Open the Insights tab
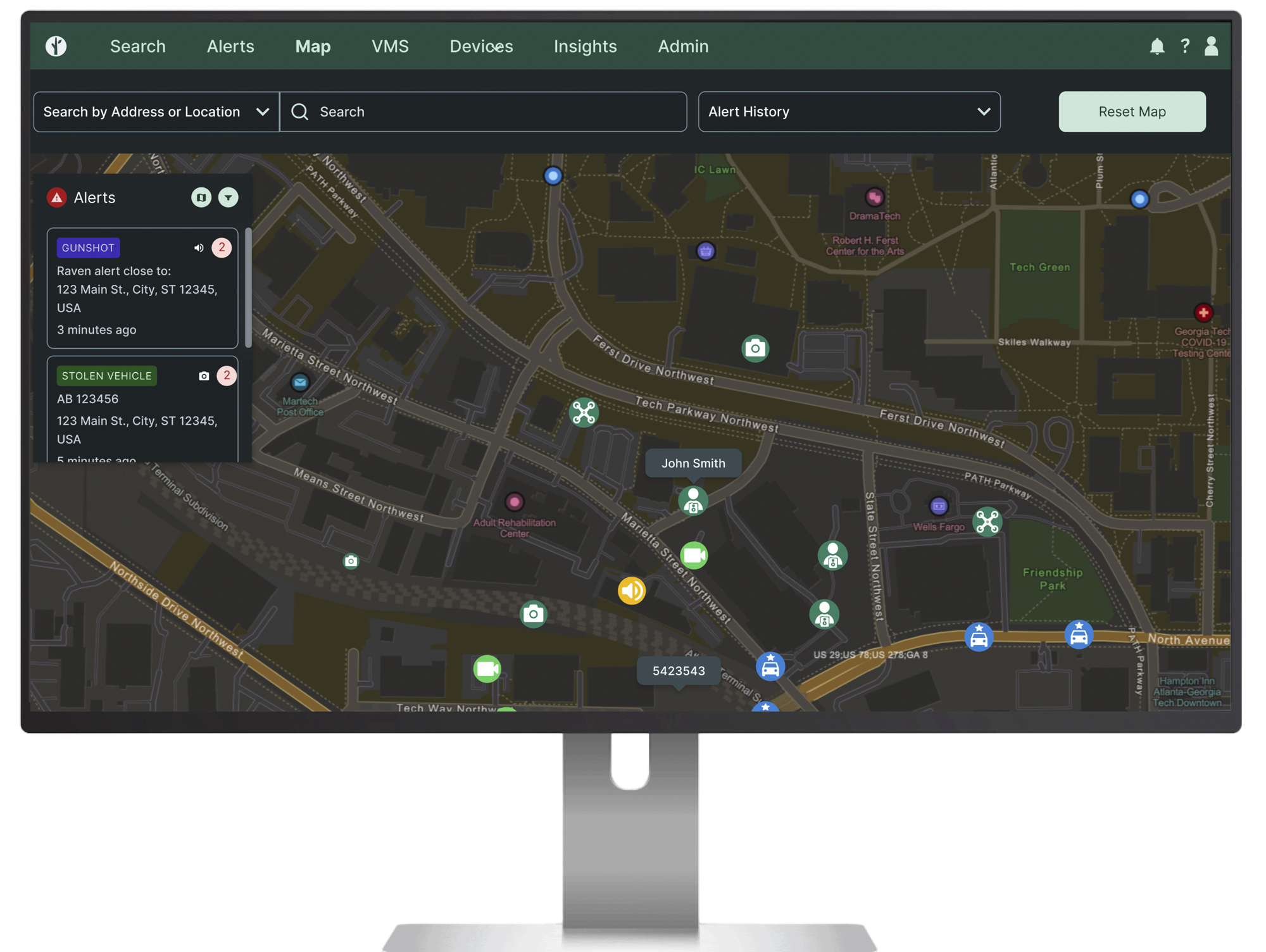Viewport: 1266px width, 952px height. pos(585,46)
